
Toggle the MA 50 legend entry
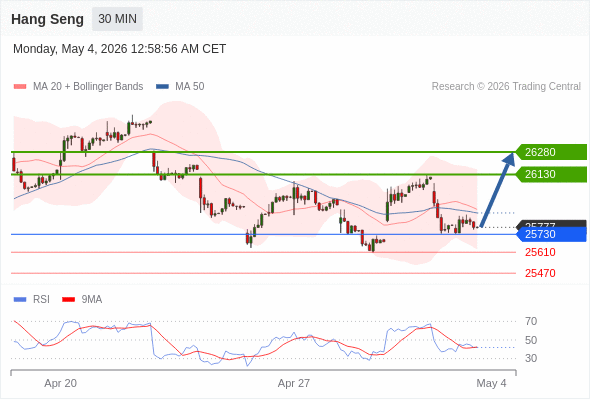pyautogui.click(x=180, y=87)
